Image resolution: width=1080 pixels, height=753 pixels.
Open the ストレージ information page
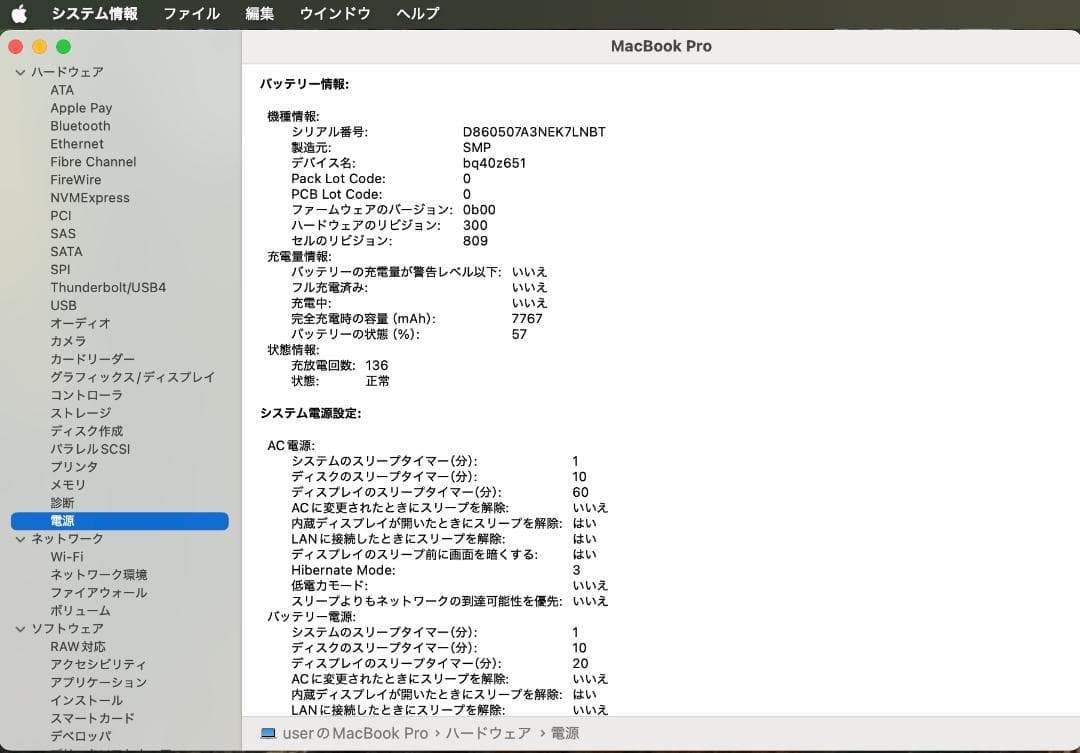pos(75,412)
